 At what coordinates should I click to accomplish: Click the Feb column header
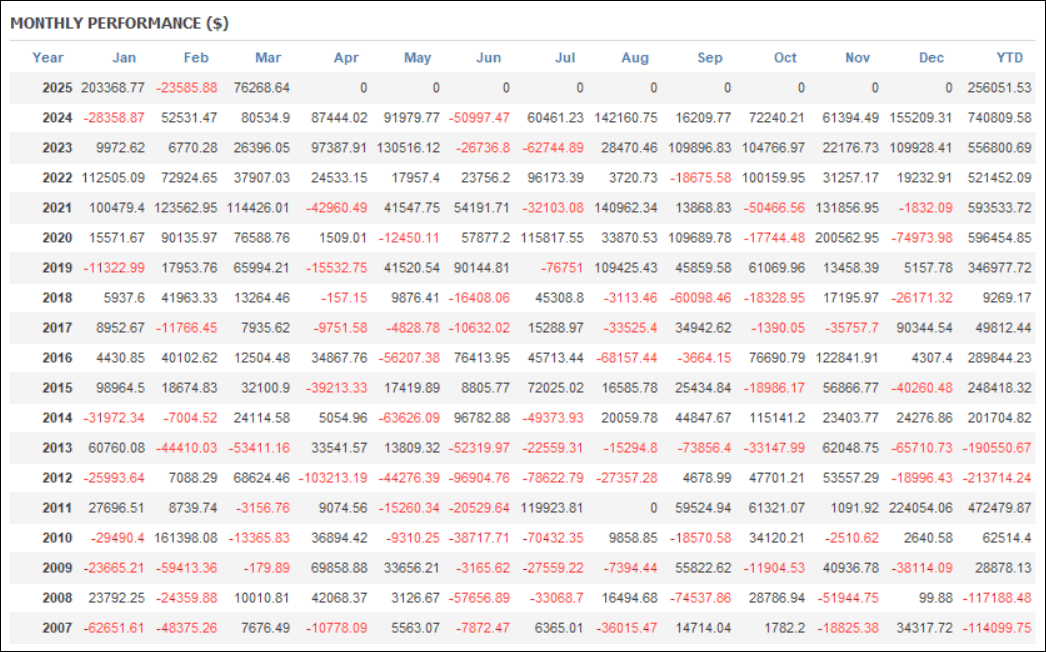196,58
